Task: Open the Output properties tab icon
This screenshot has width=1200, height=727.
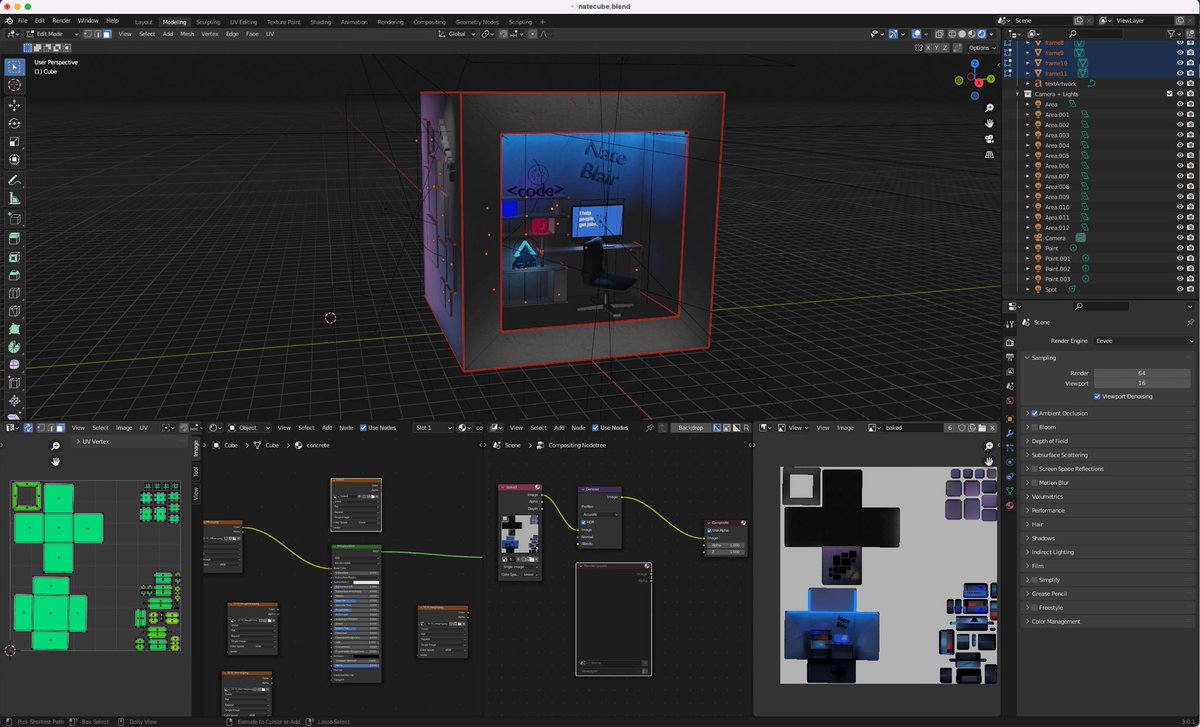Action: (x=1010, y=357)
